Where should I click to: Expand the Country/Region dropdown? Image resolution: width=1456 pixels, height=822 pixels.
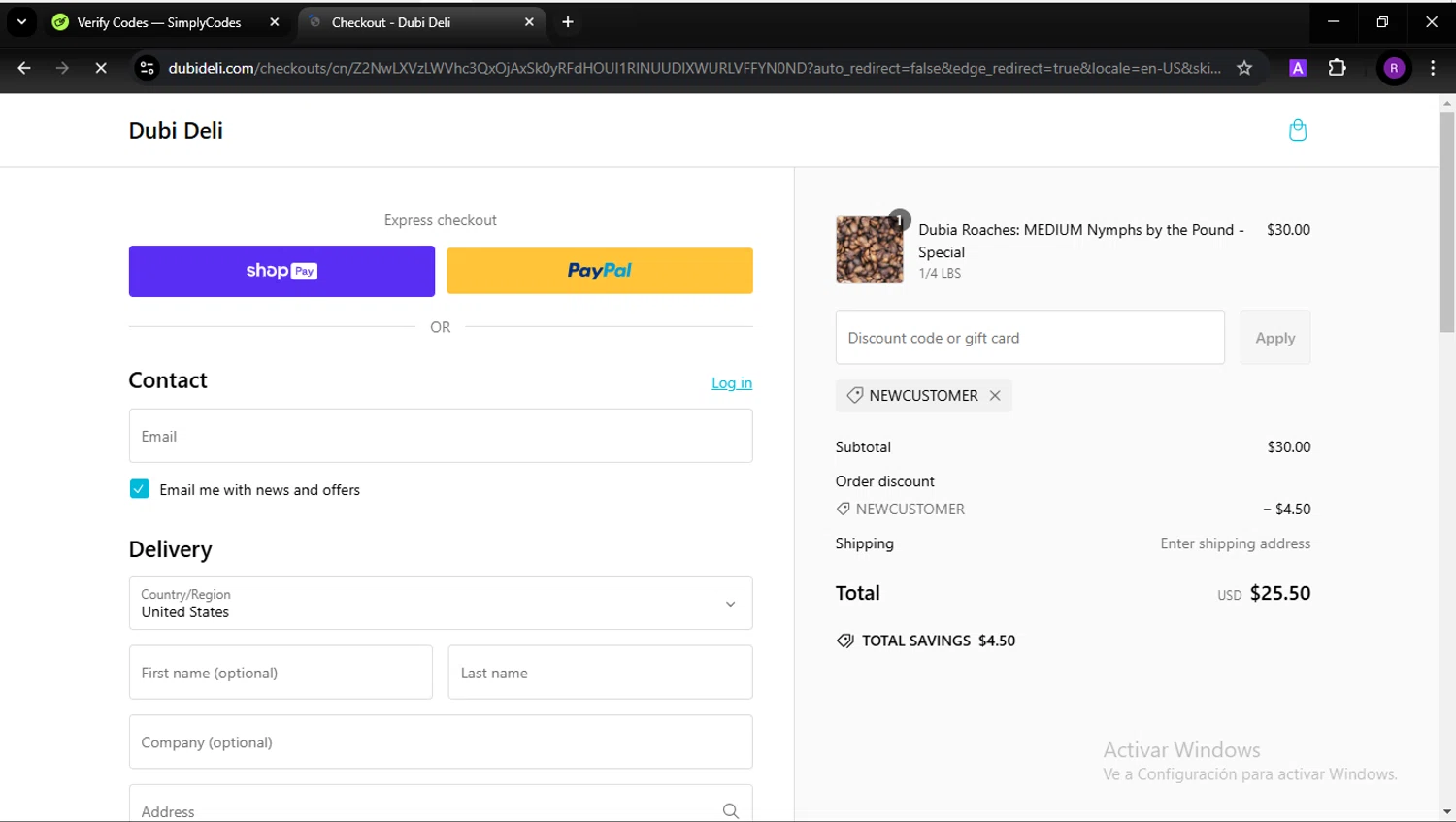click(x=441, y=604)
